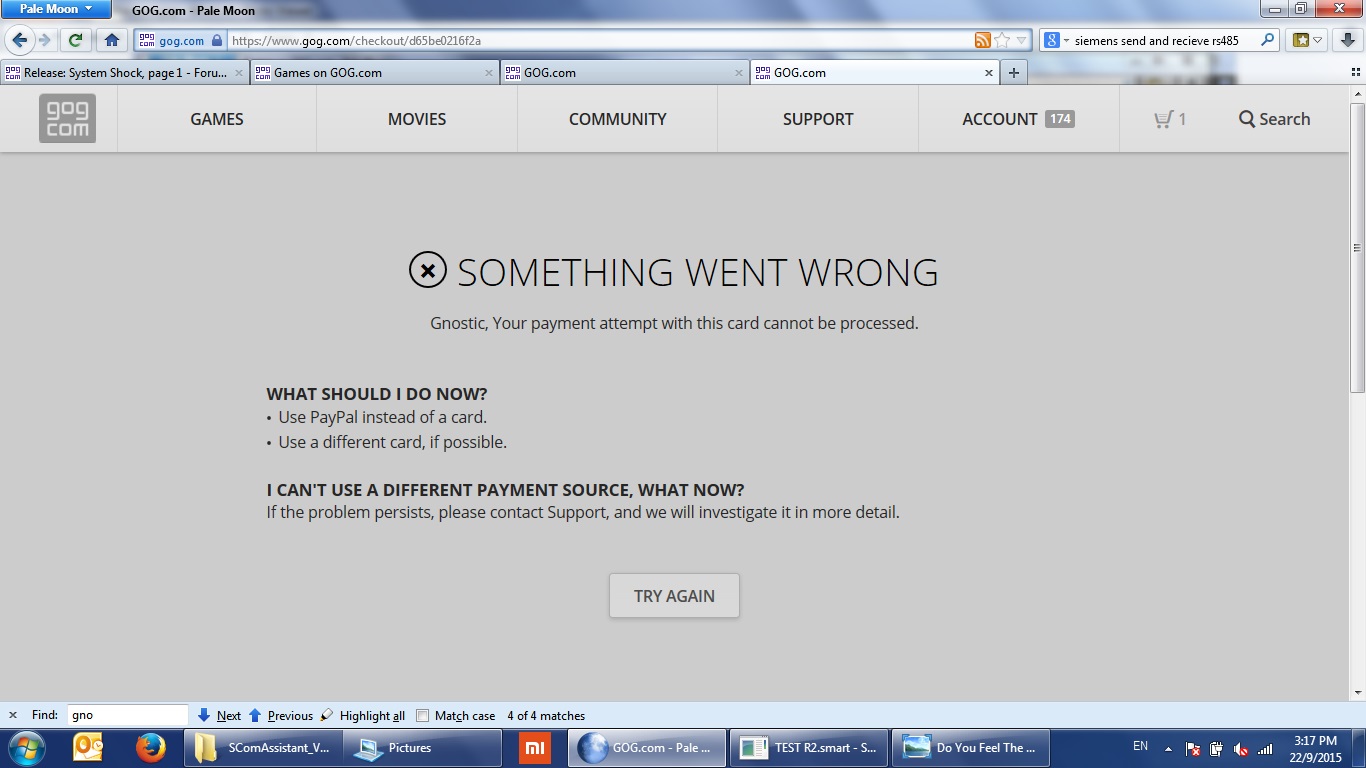
Task: Enable the Match case checkbox
Action: click(x=422, y=715)
